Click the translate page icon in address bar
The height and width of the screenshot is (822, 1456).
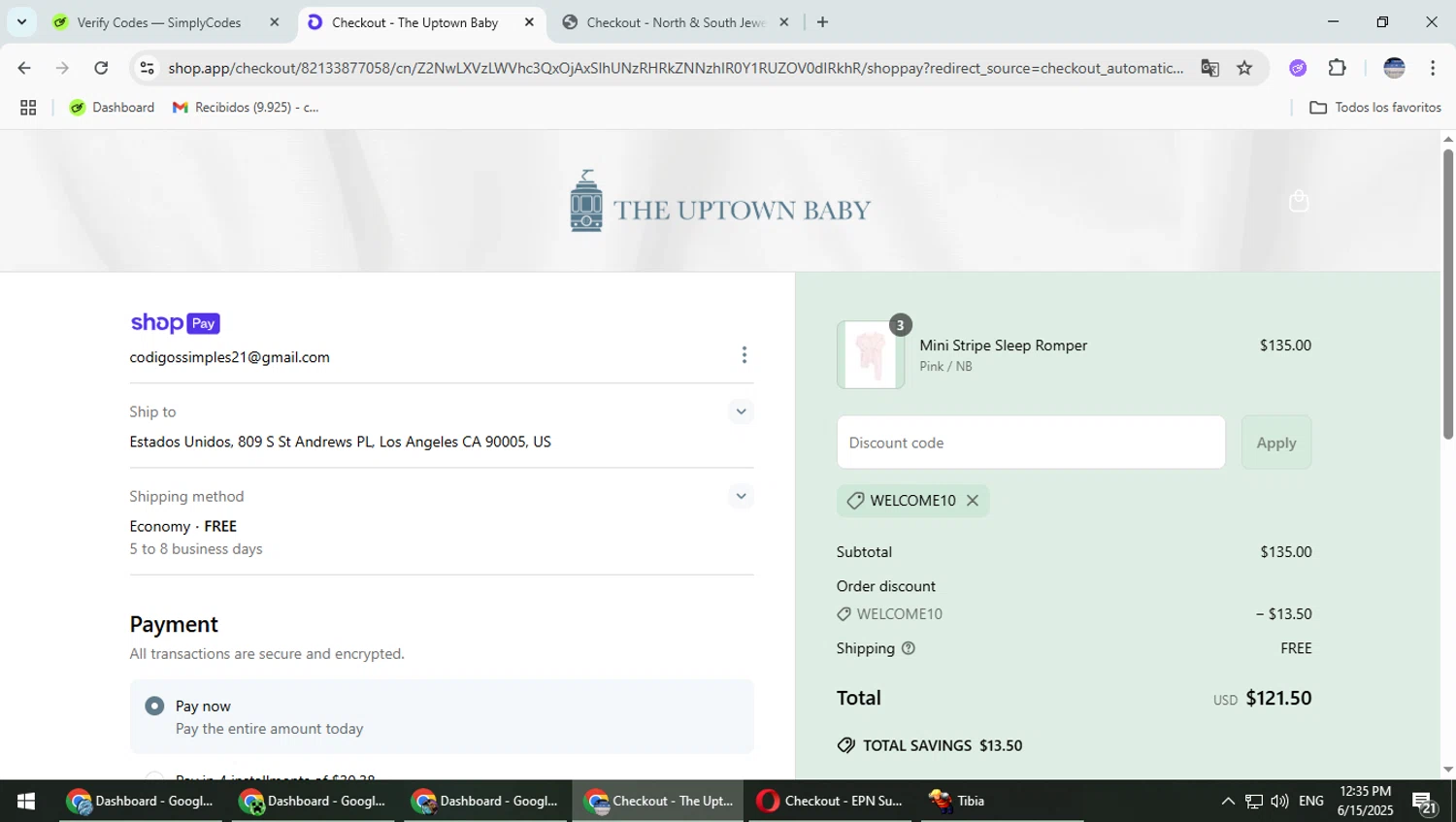pyautogui.click(x=1209, y=68)
